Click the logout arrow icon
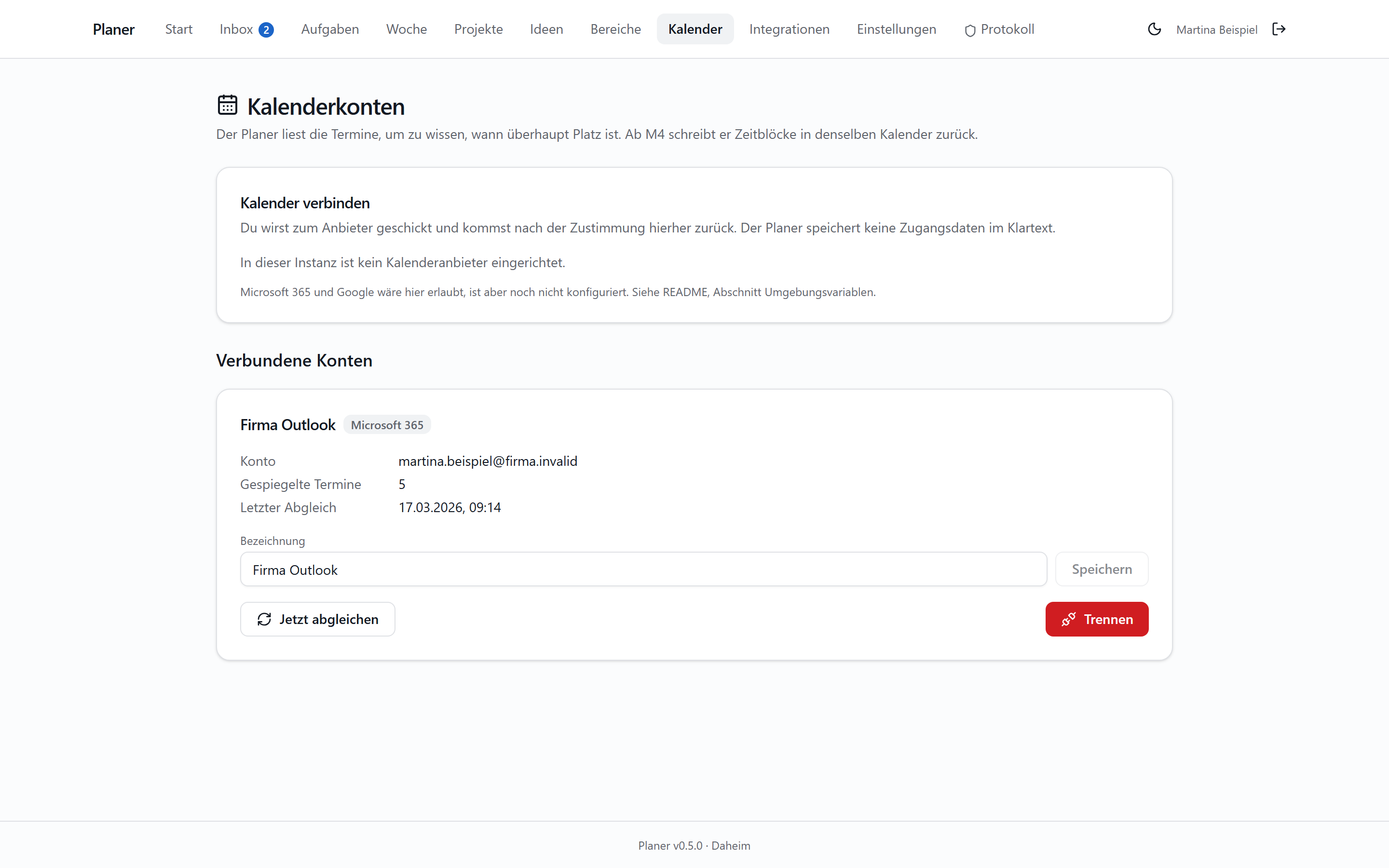The image size is (1389, 868). tap(1279, 29)
